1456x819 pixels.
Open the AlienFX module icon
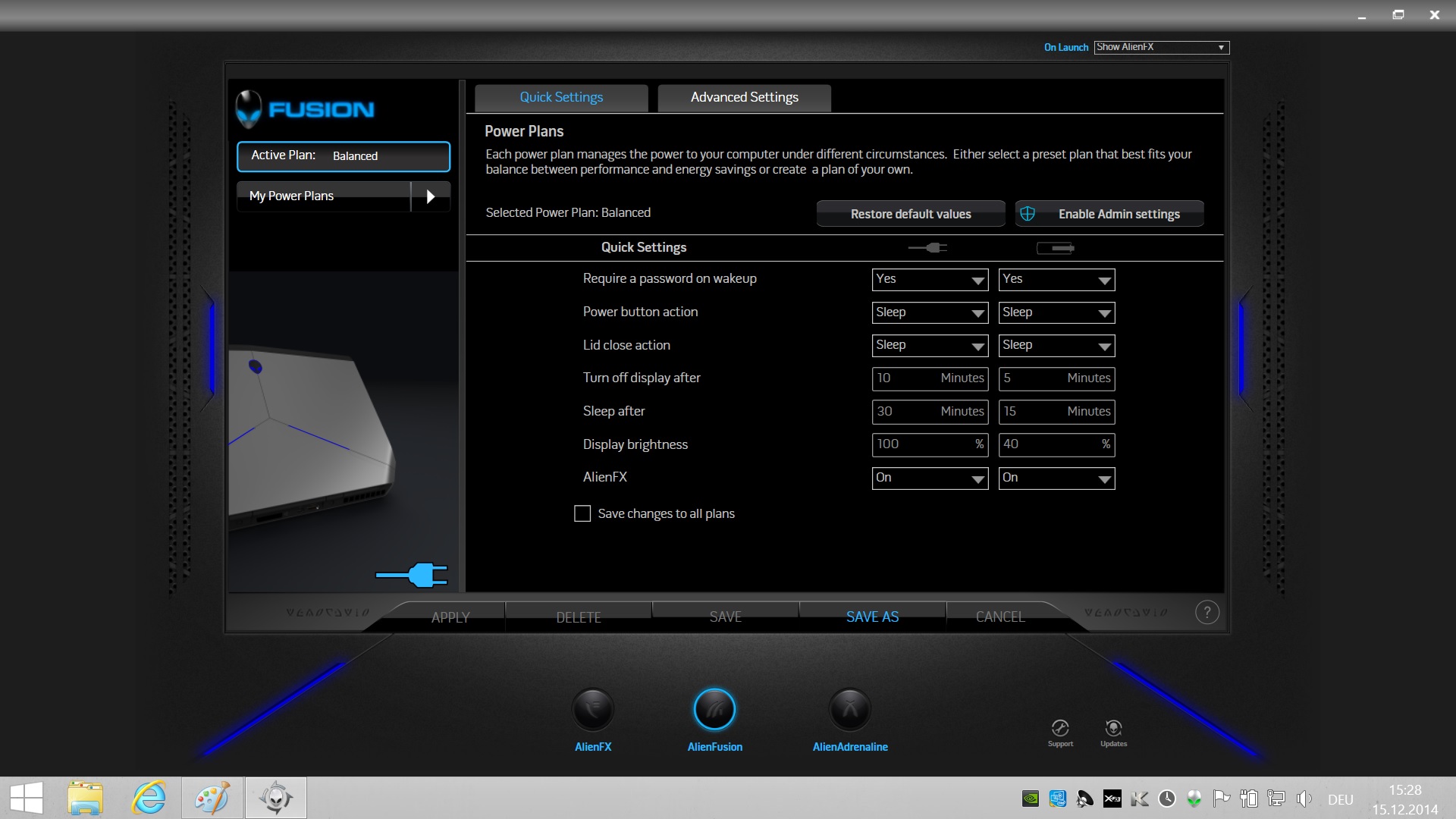(593, 710)
